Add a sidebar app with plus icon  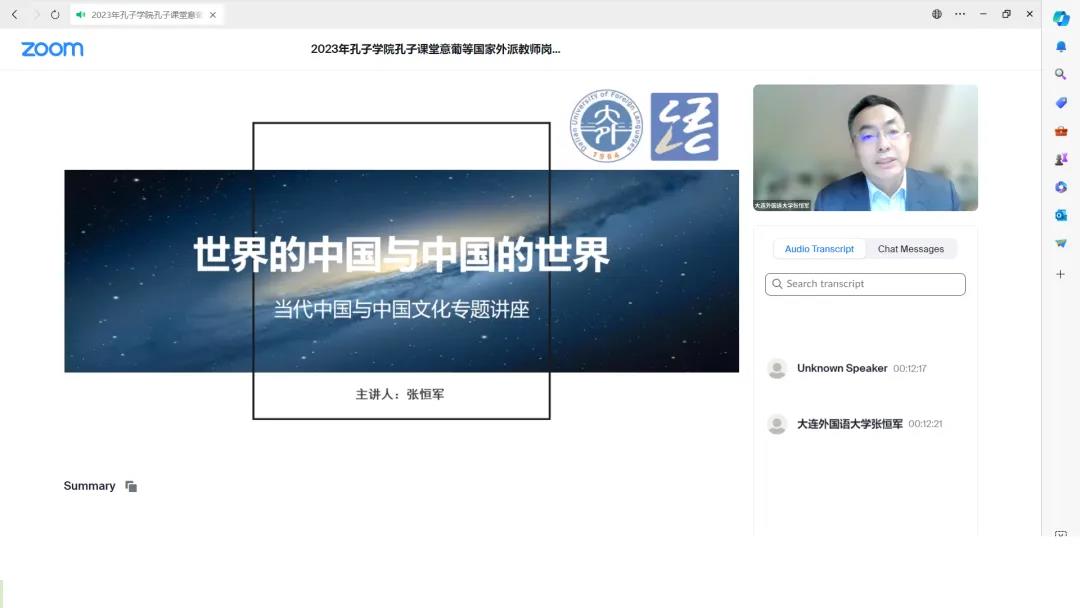[x=1061, y=274]
